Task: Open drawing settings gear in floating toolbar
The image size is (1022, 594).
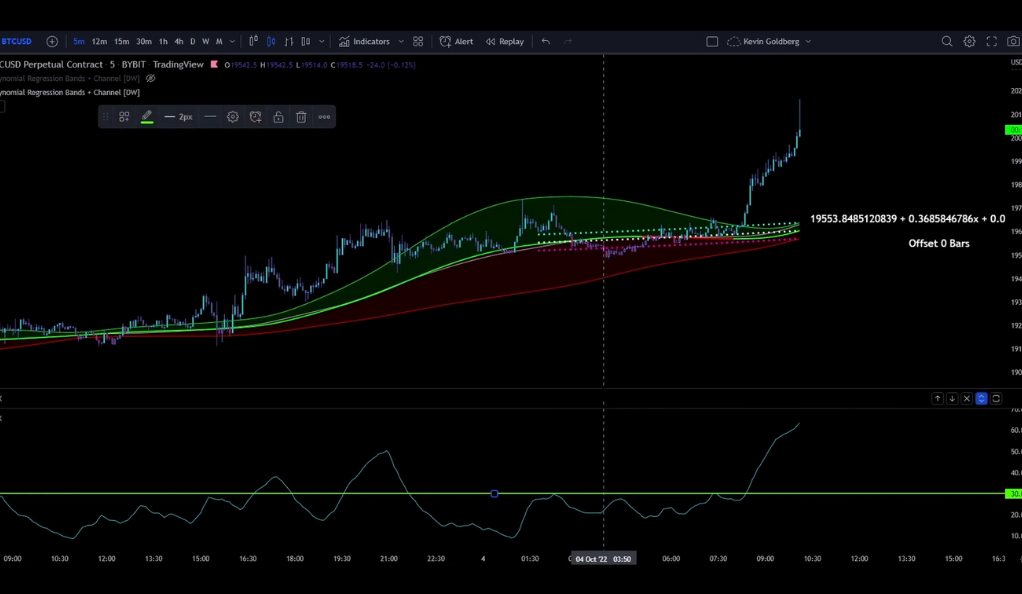Action: click(x=233, y=117)
